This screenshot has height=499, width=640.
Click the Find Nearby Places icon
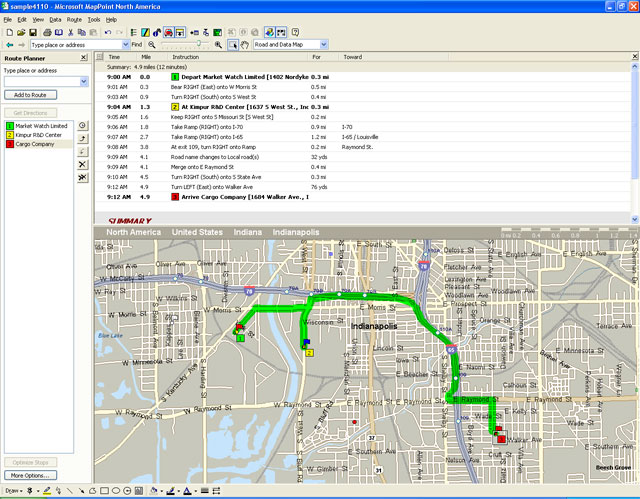(157, 32)
